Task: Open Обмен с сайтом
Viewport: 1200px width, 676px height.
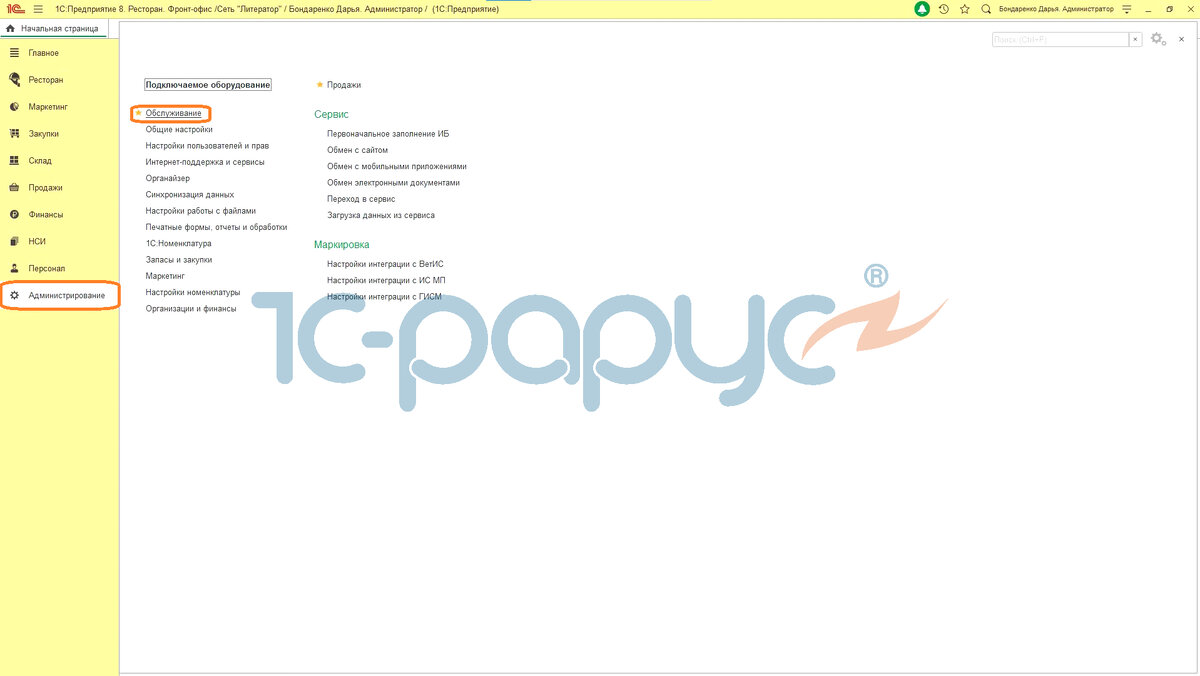Action: (x=358, y=150)
